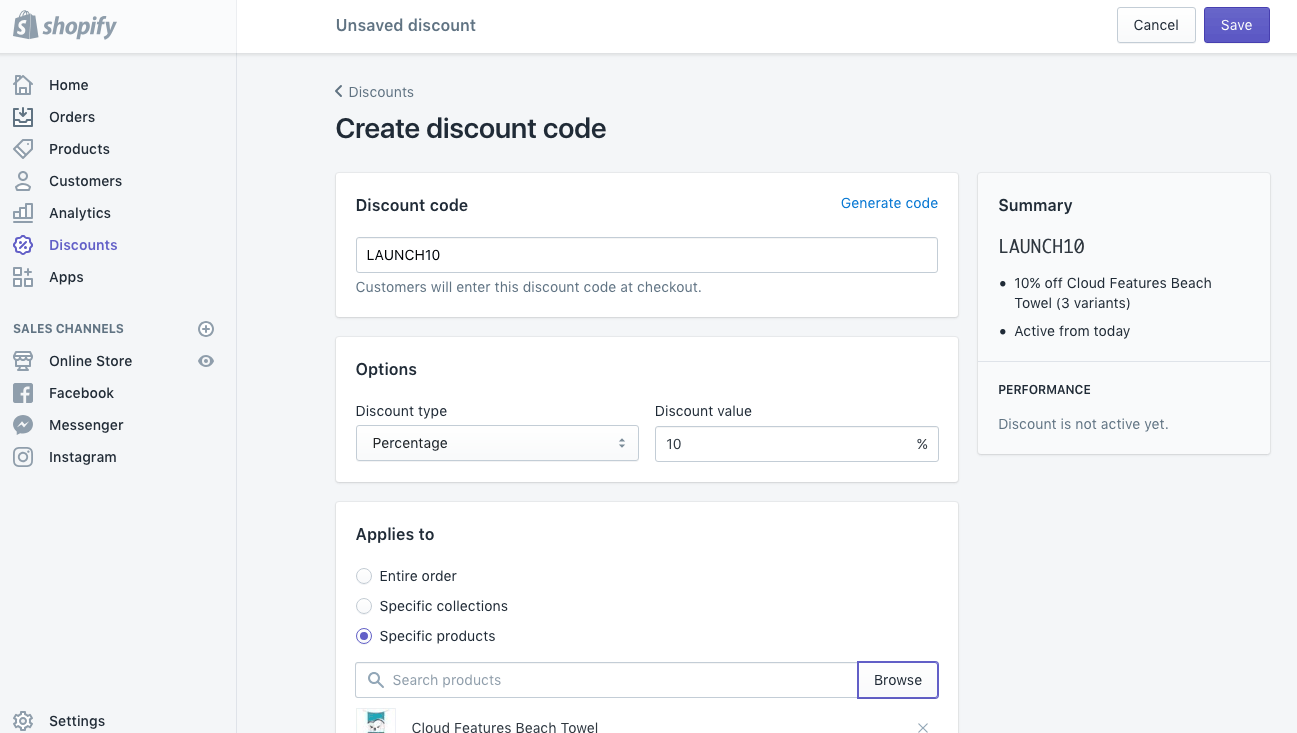
Task: Save the discount
Action: point(1236,25)
